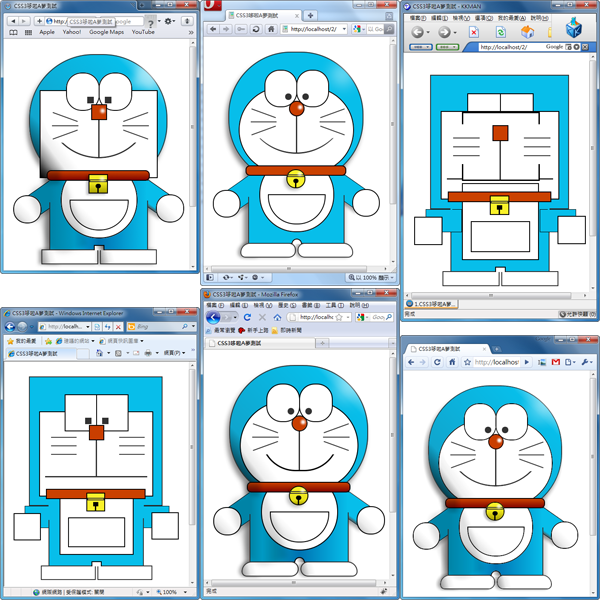
Task: Select the KKMAN bottom page tab
Action: [x=431, y=304]
